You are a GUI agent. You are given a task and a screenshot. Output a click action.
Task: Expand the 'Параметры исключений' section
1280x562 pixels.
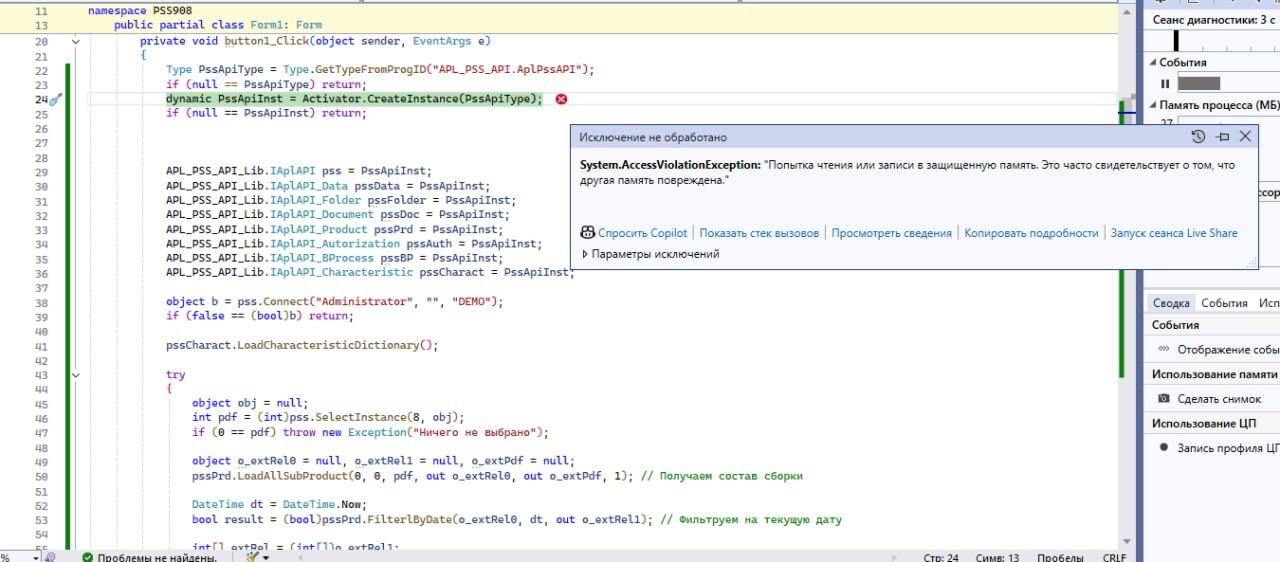click(x=585, y=254)
